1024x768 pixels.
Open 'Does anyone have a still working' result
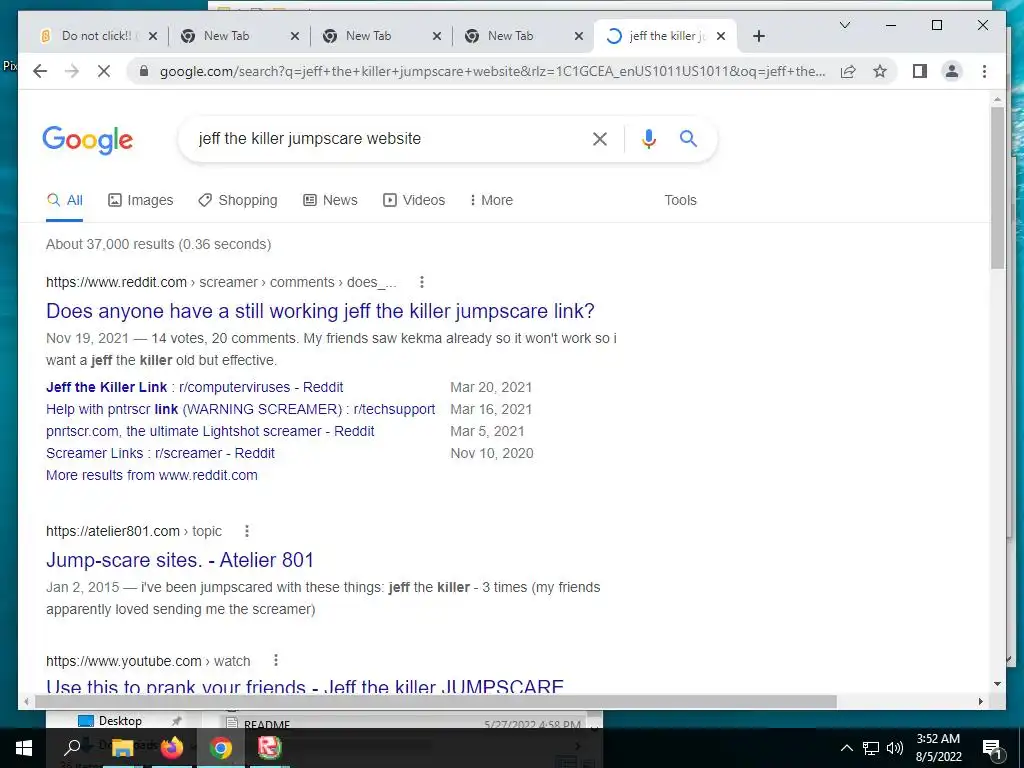[320, 311]
